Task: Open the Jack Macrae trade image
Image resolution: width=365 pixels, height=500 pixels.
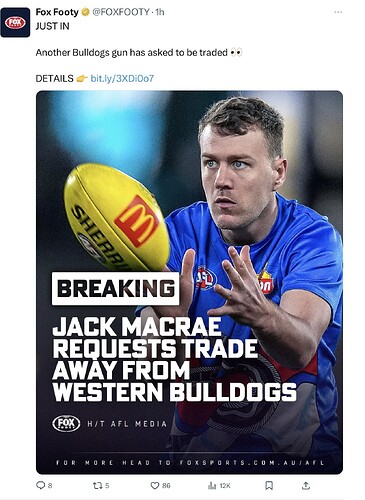Action: [x=189, y=282]
